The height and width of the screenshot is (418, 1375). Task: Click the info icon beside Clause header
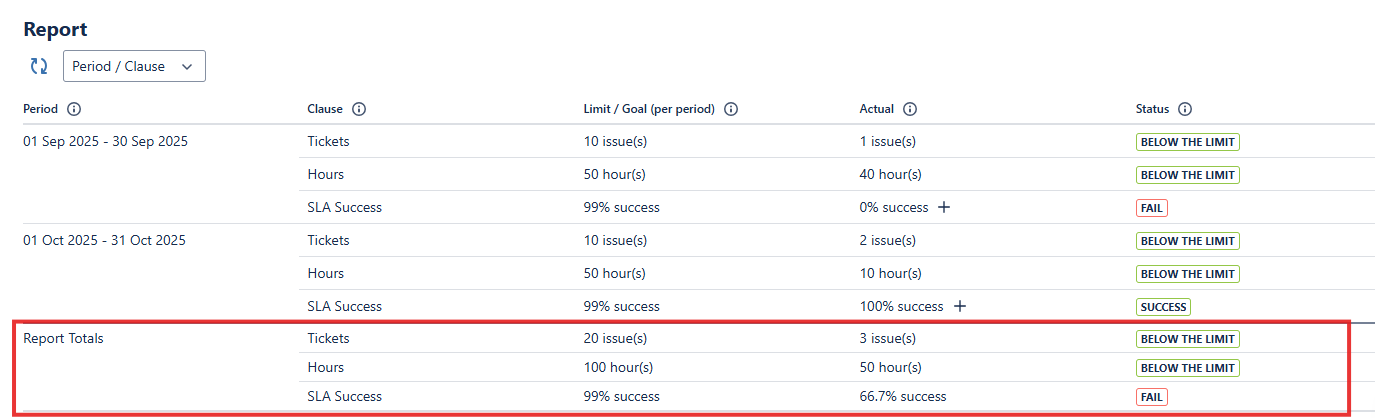click(359, 109)
